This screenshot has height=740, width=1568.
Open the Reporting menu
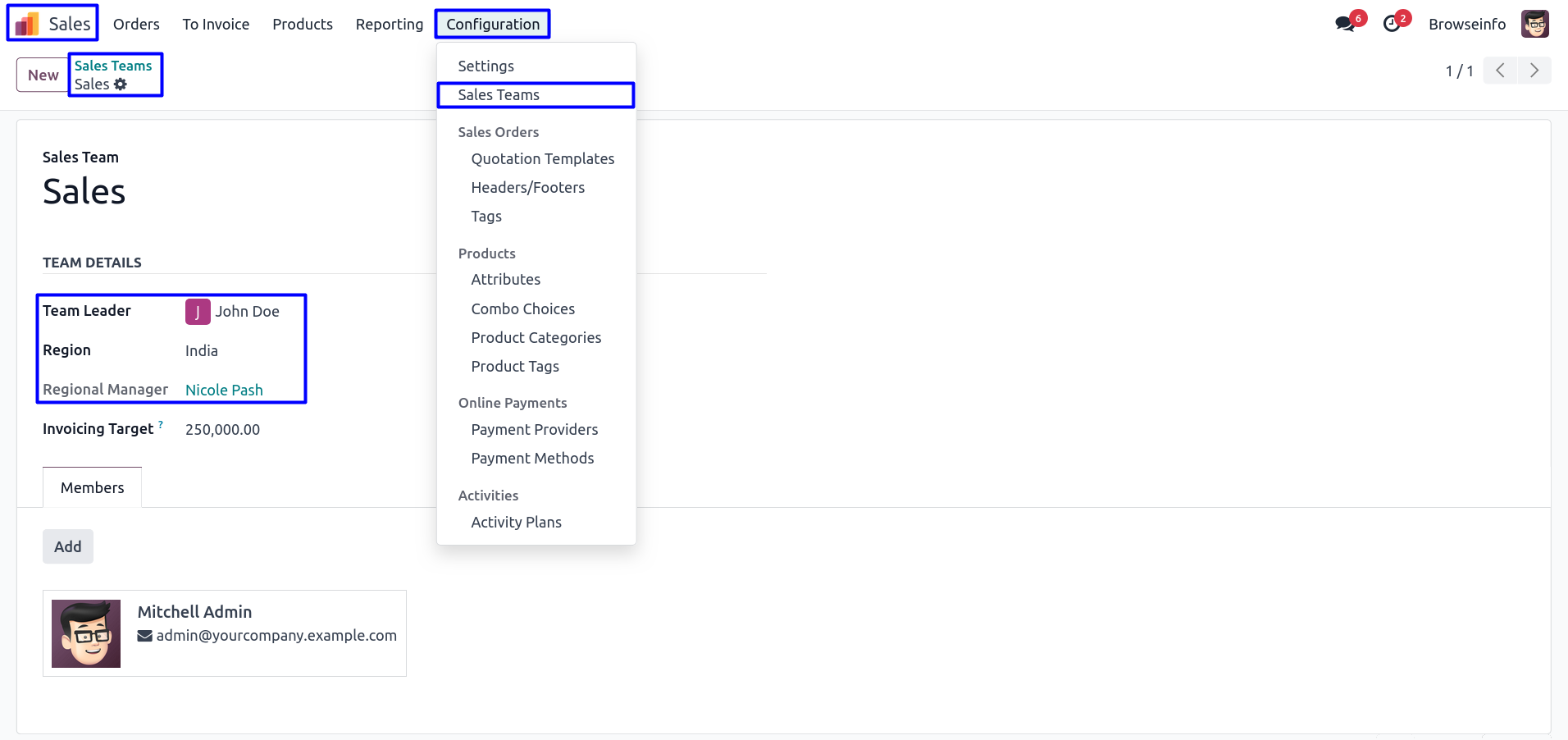point(390,24)
